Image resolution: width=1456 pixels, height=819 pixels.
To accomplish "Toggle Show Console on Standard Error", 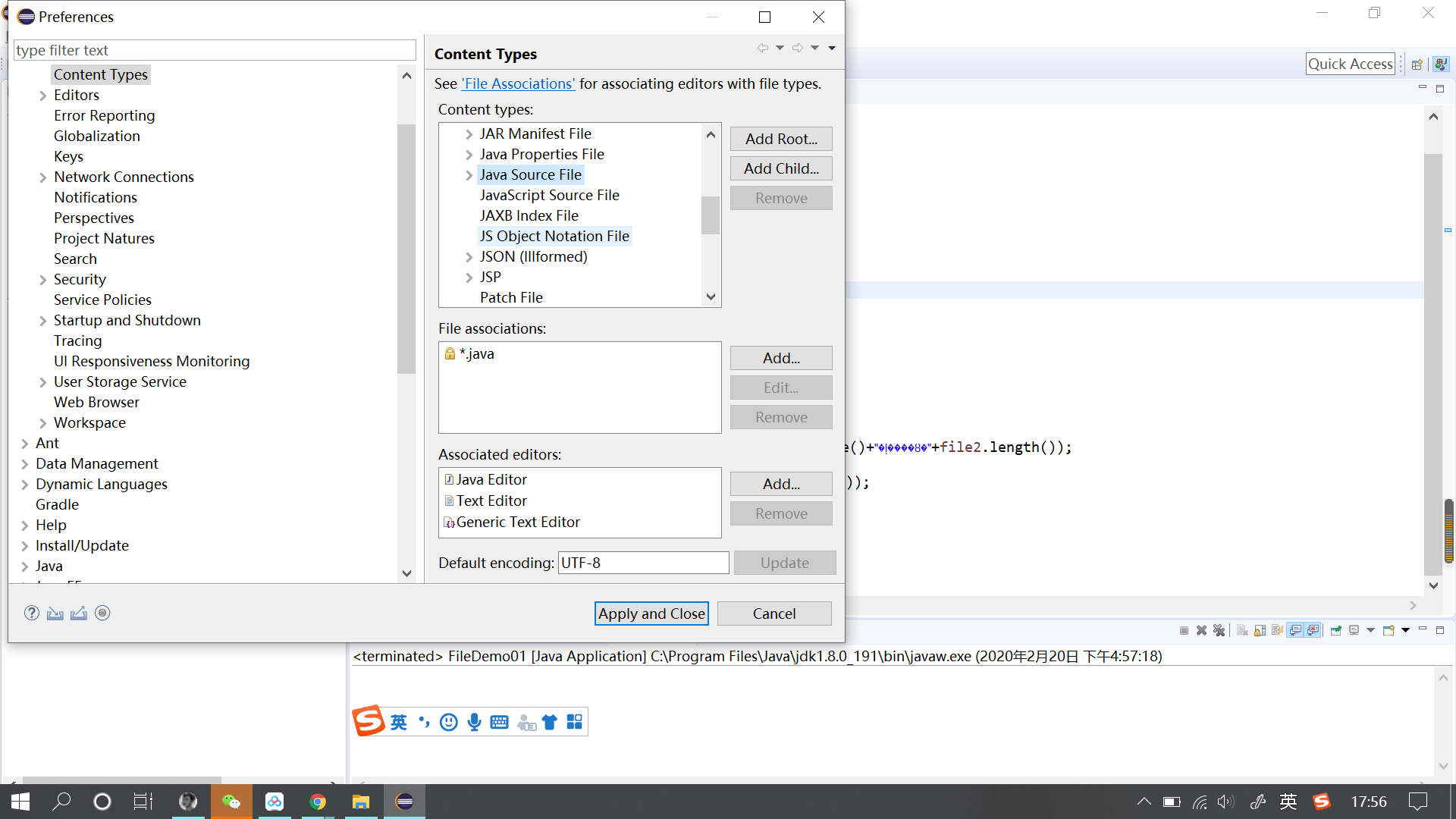I will tap(1313, 630).
